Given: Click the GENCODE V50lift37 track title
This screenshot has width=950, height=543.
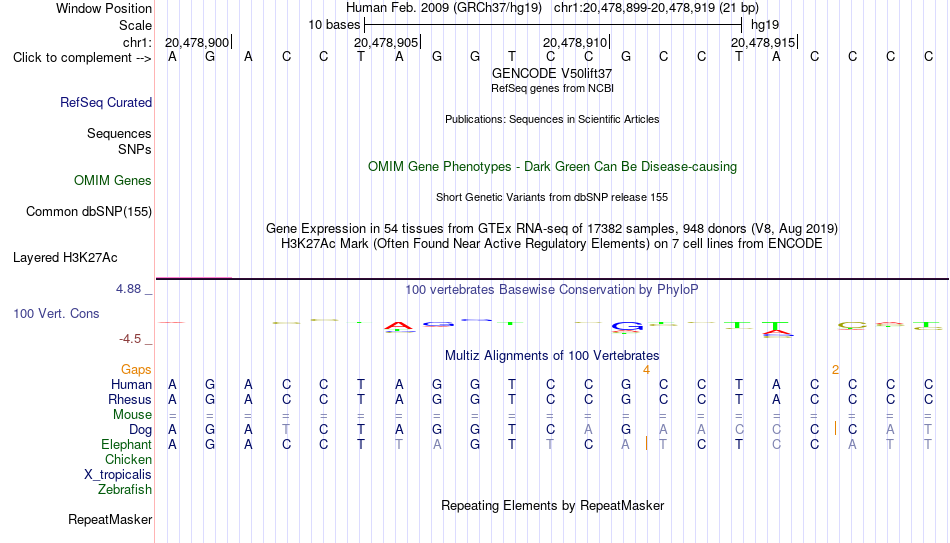Looking at the screenshot, I should 552,73.
